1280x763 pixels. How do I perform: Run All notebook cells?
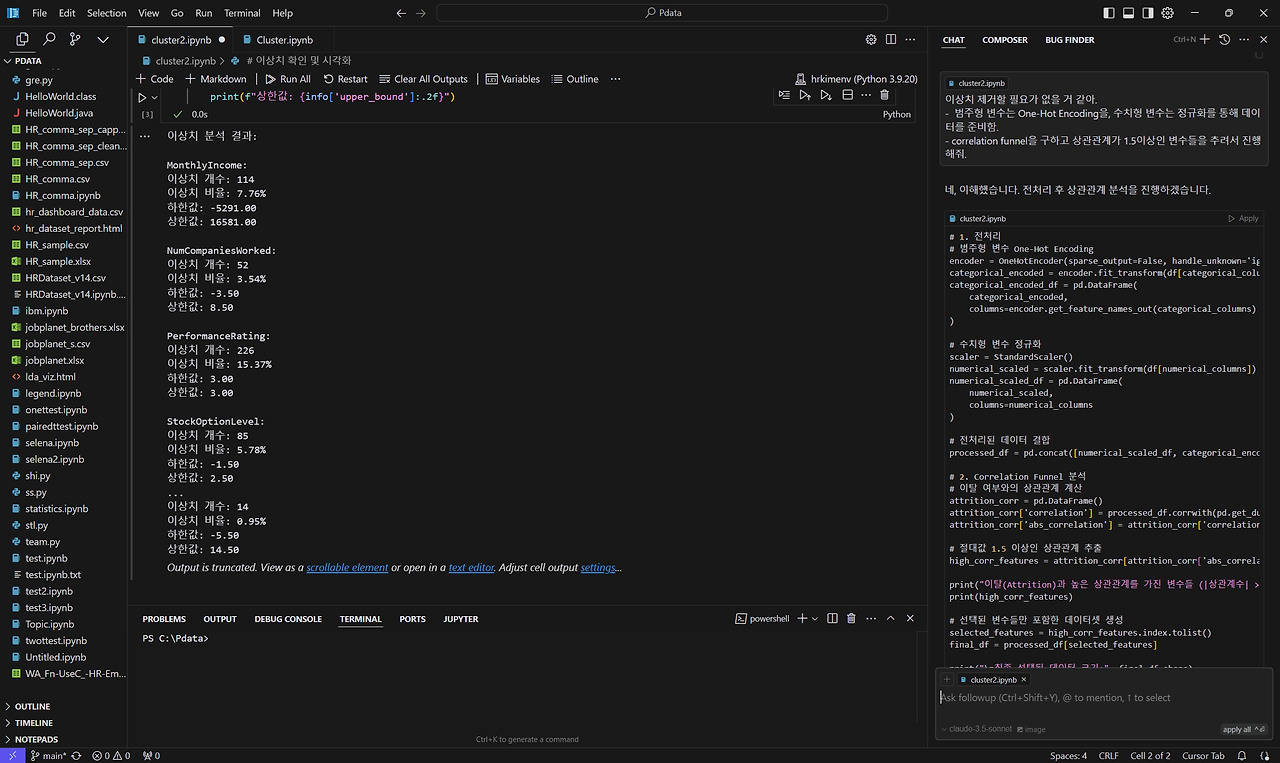pos(287,79)
